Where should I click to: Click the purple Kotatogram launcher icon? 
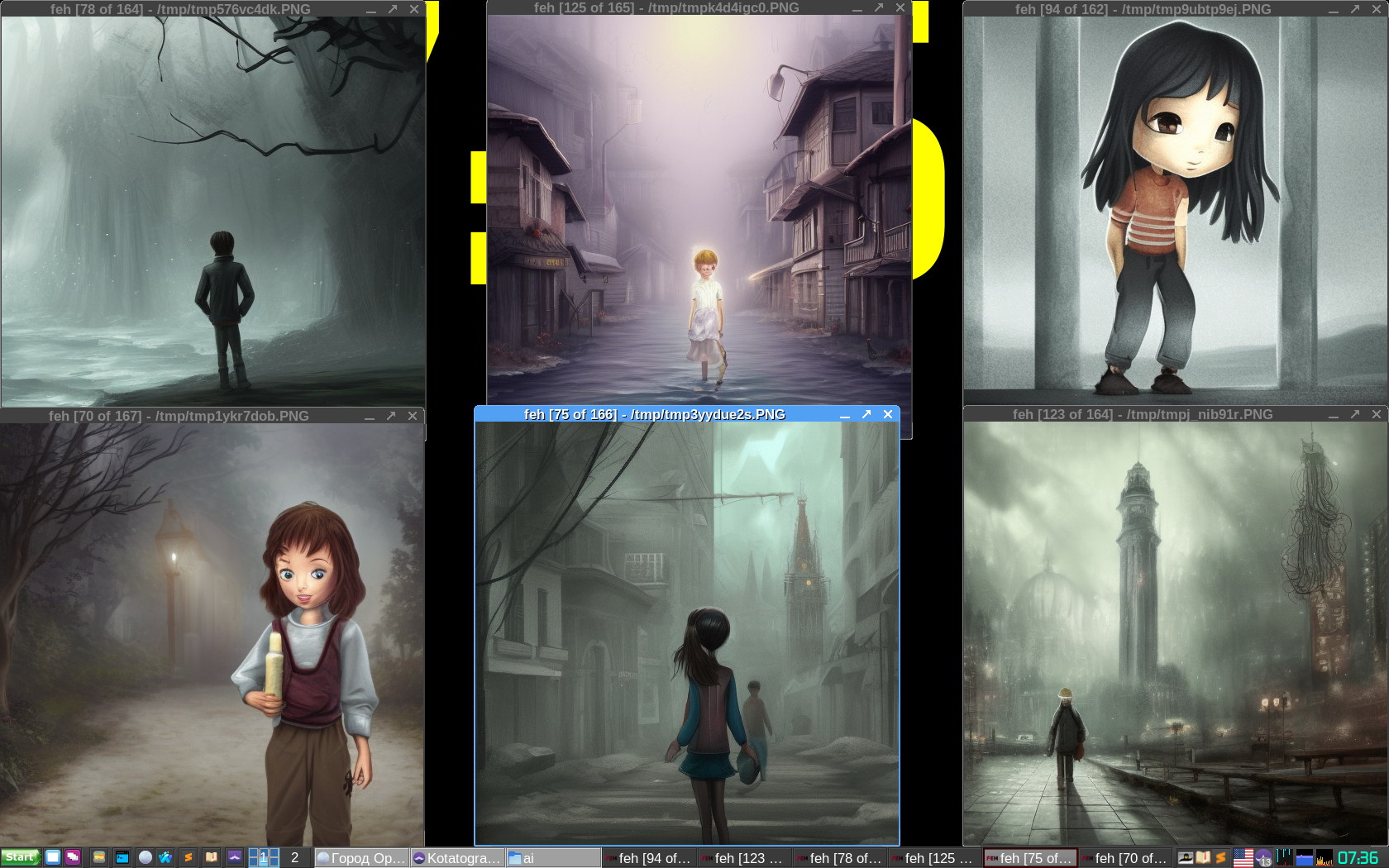coord(235,858)
